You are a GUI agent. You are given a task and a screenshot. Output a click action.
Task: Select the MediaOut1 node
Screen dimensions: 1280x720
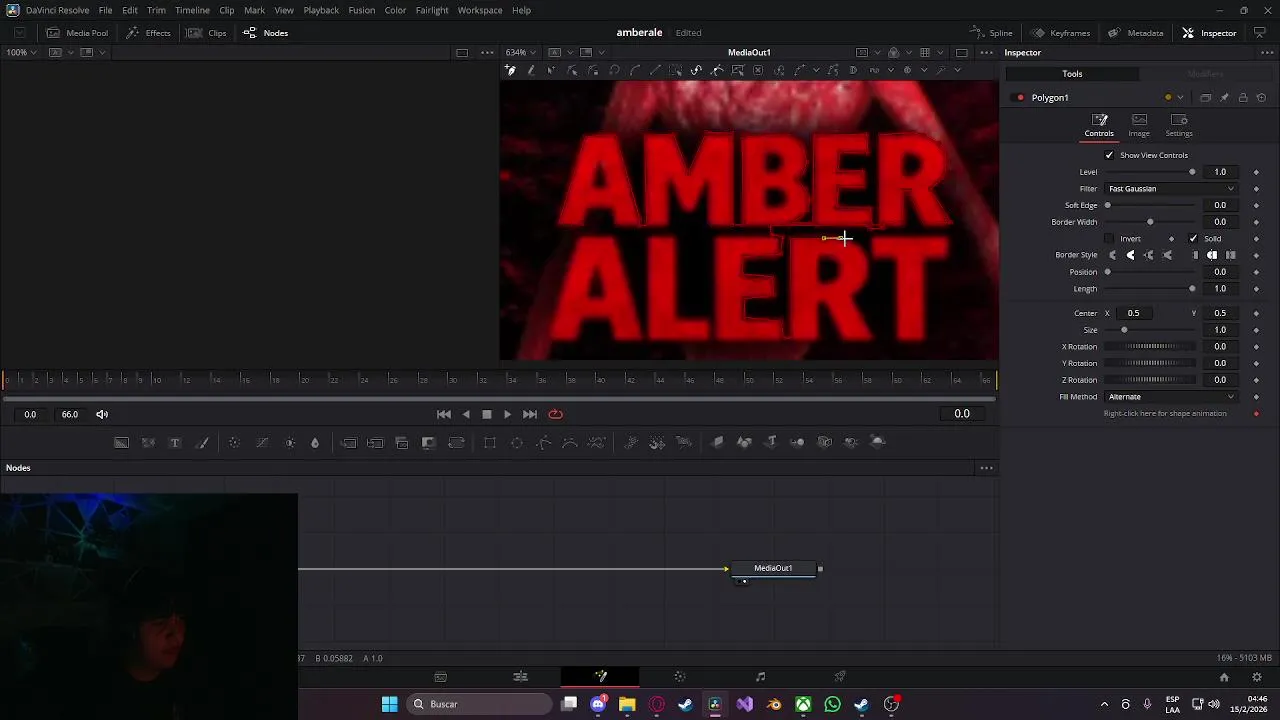coord(773,569)
